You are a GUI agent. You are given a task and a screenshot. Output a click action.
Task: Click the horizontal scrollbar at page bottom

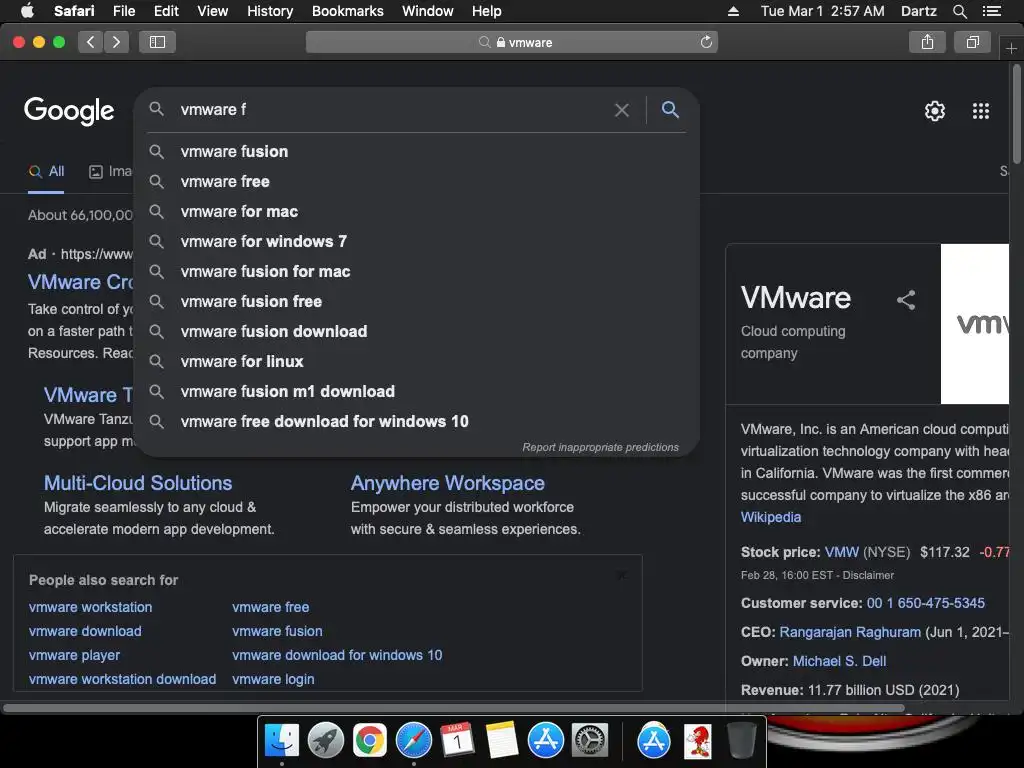click(x=454, y=708)
